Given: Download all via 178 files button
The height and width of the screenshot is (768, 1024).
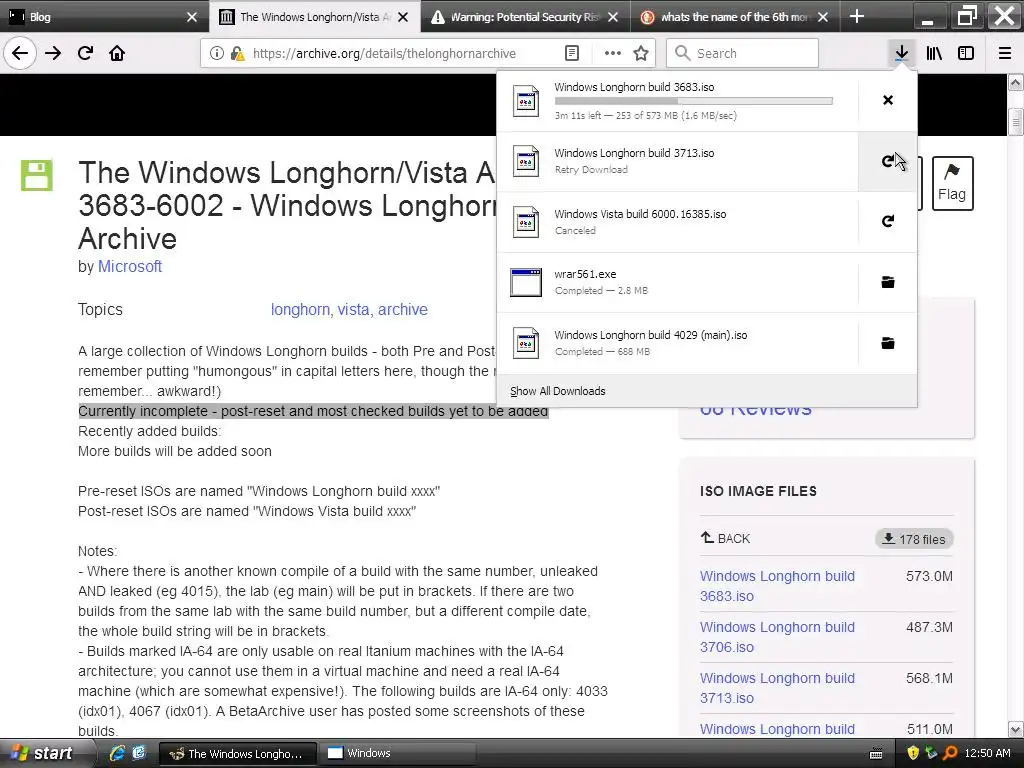Looking at the screenshot, I should point(914,539).
